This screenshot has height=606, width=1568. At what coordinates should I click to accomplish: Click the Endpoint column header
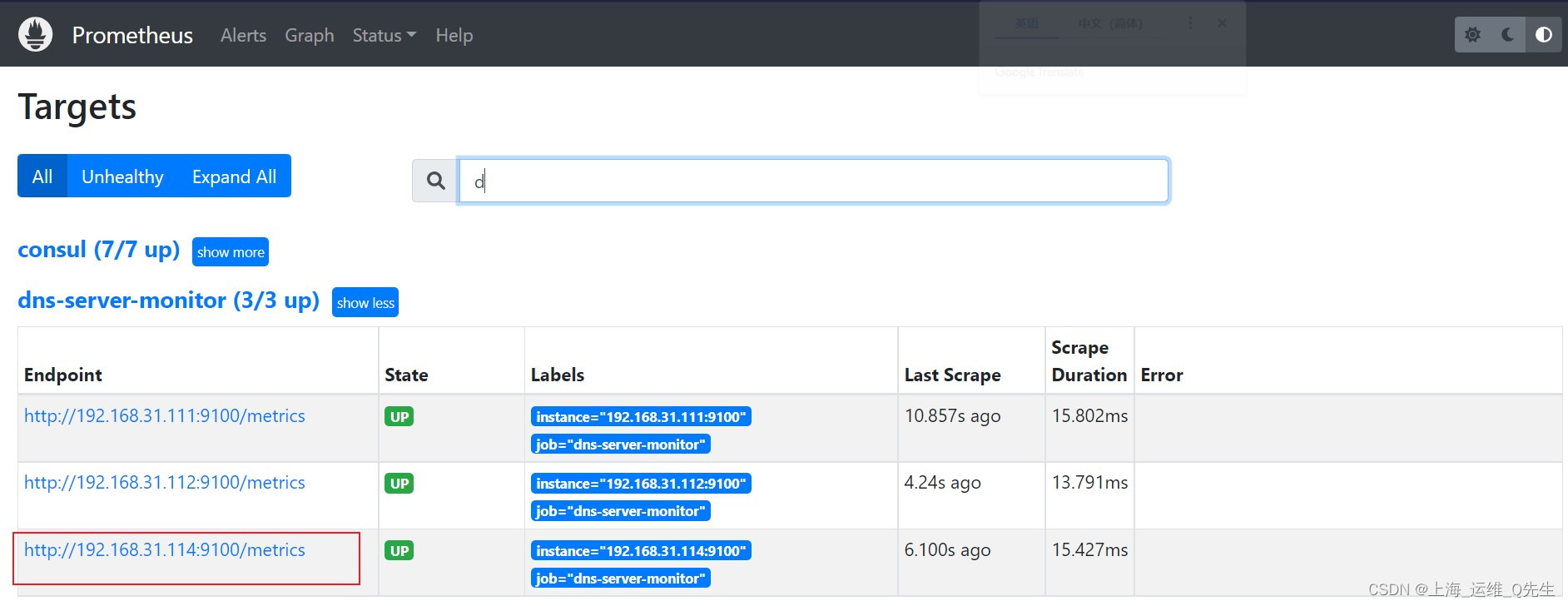coord(63,375)
